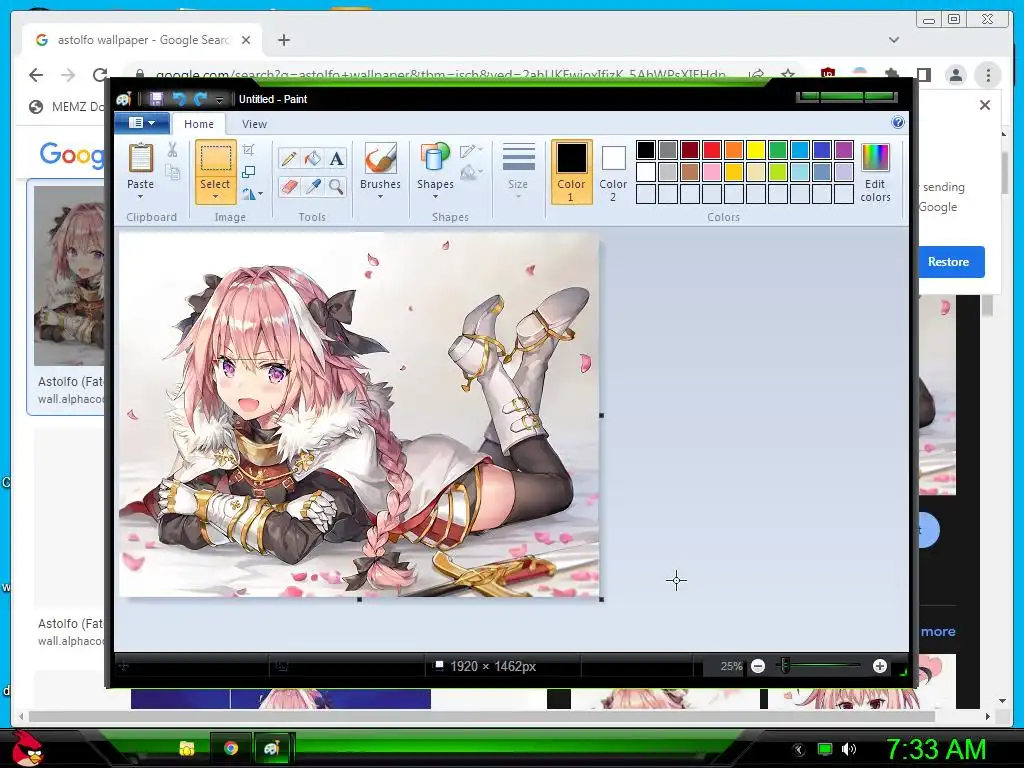The width and height of the screenshot is (1024, 768).
Task: Click the Angry Birds start button
Action: tap(27, 748)
